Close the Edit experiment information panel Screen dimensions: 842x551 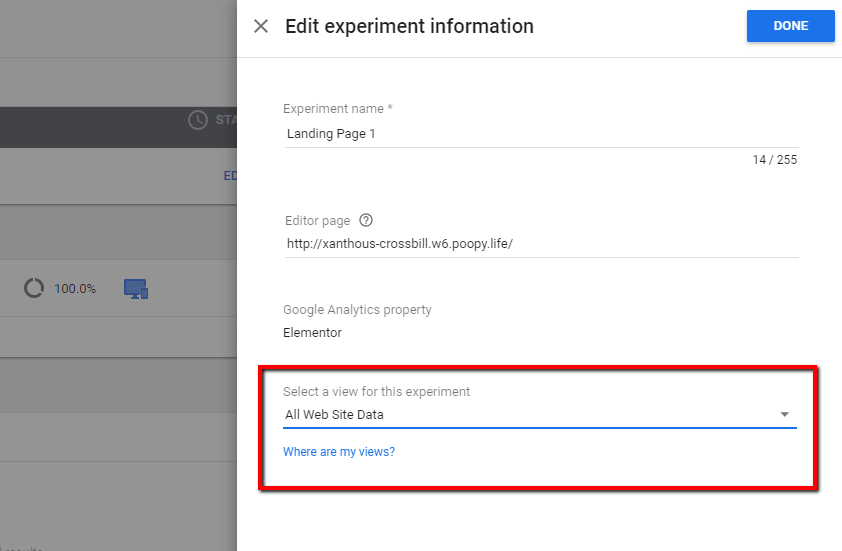coord(261,27)
